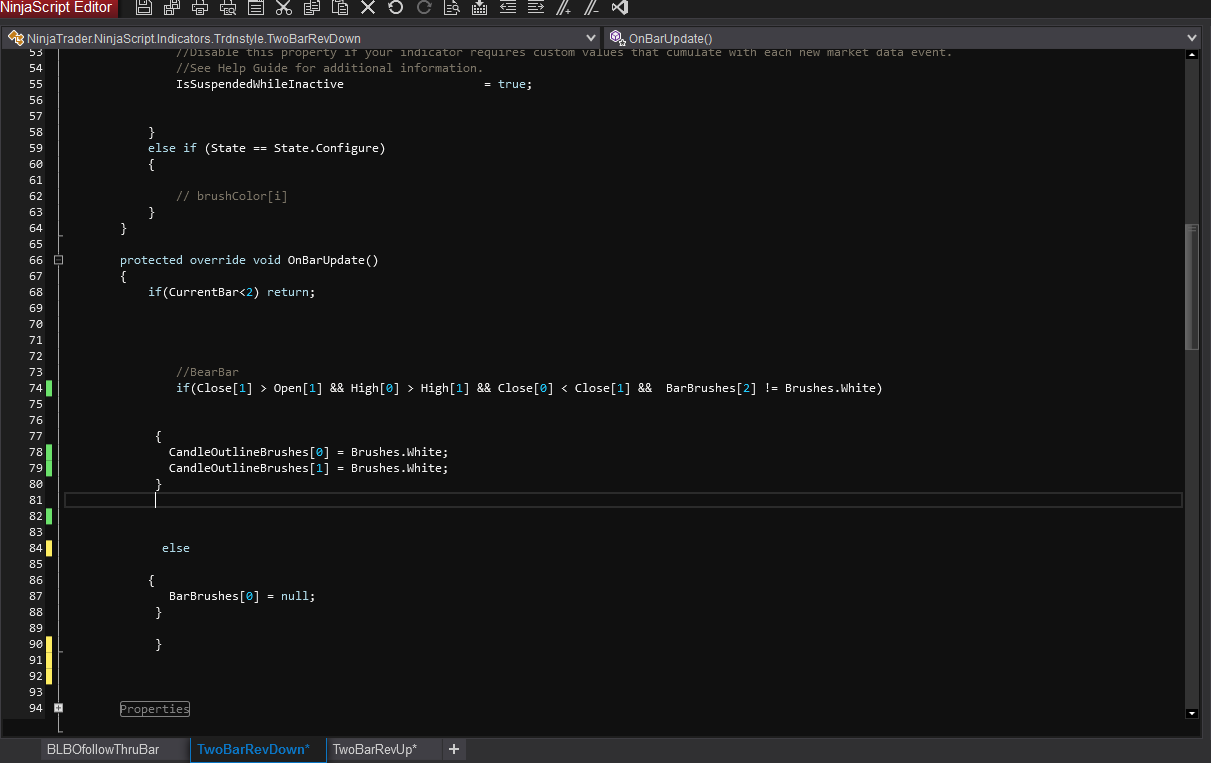1211x763 pixels.
Task: Cut selected code with scissors icon
Action: click(284, 8)
